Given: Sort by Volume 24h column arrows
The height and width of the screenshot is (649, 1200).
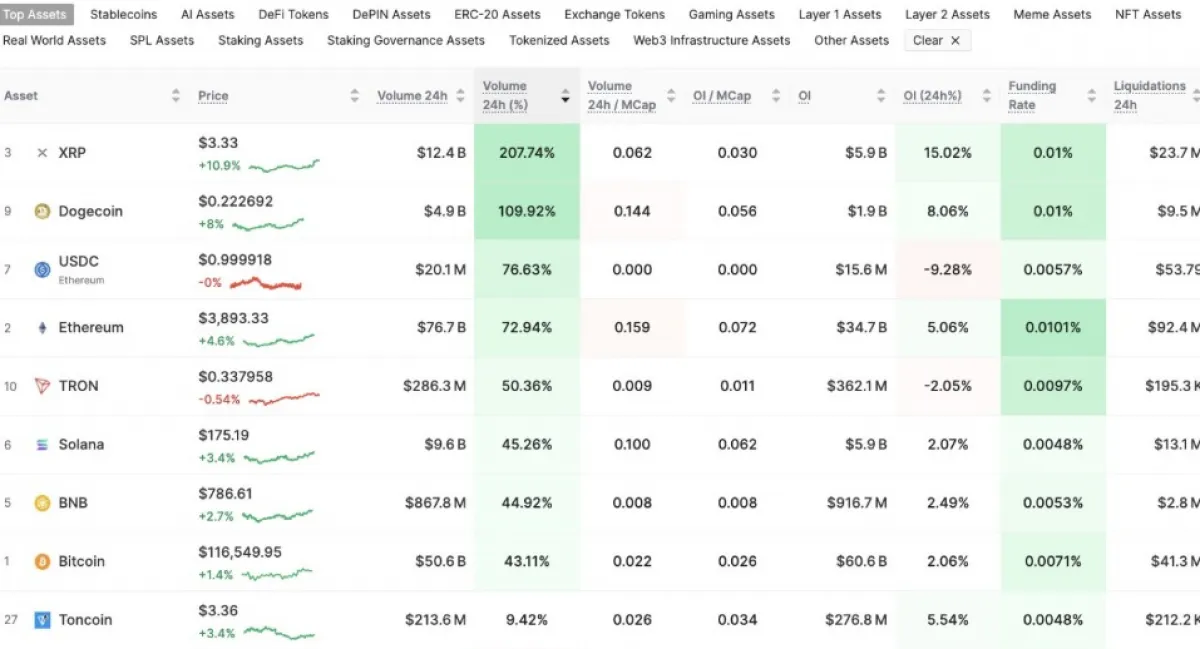Looking at the screenshot, I should 460,96.
